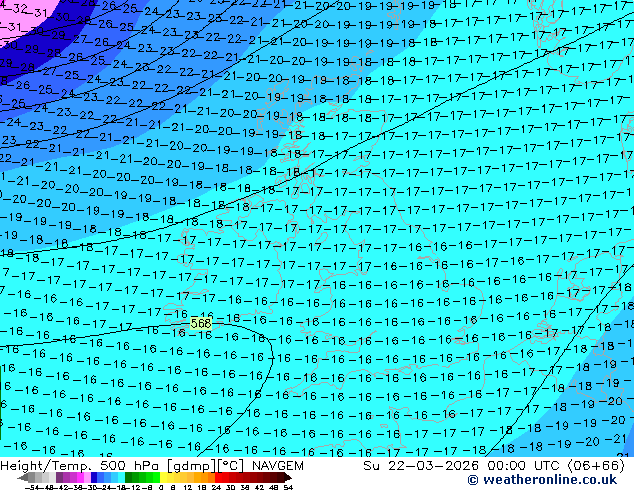634x490 pixels.
Task: Pick the cyan swatch in the legend
Action: pyautogui.click(x=118, y=477)
